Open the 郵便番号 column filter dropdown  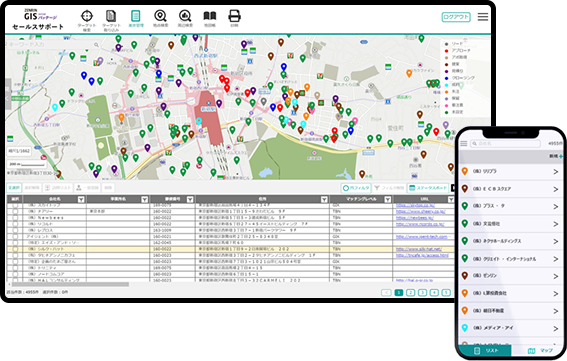coord(190,199)
